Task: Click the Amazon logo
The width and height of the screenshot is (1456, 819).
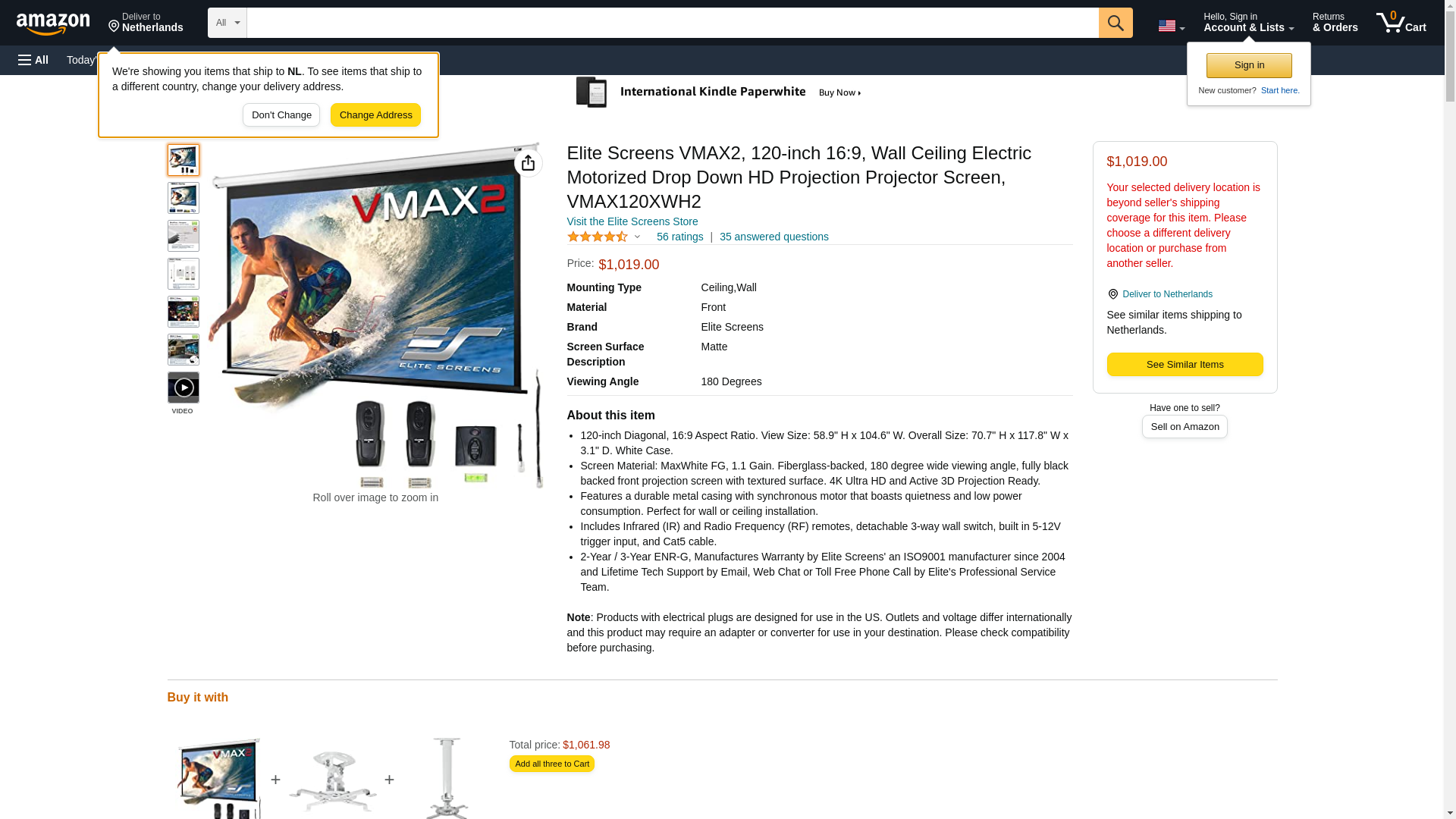Action: (x=53, y=24)
